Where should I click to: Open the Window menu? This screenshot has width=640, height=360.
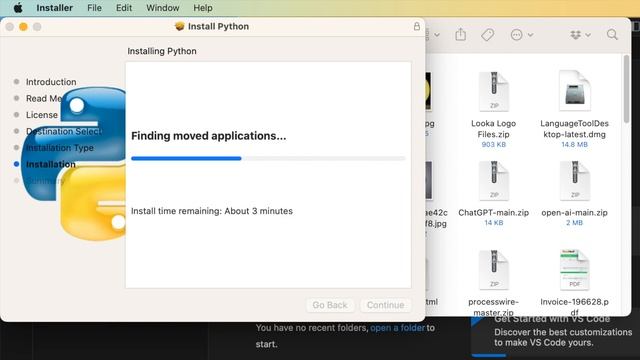162,8
